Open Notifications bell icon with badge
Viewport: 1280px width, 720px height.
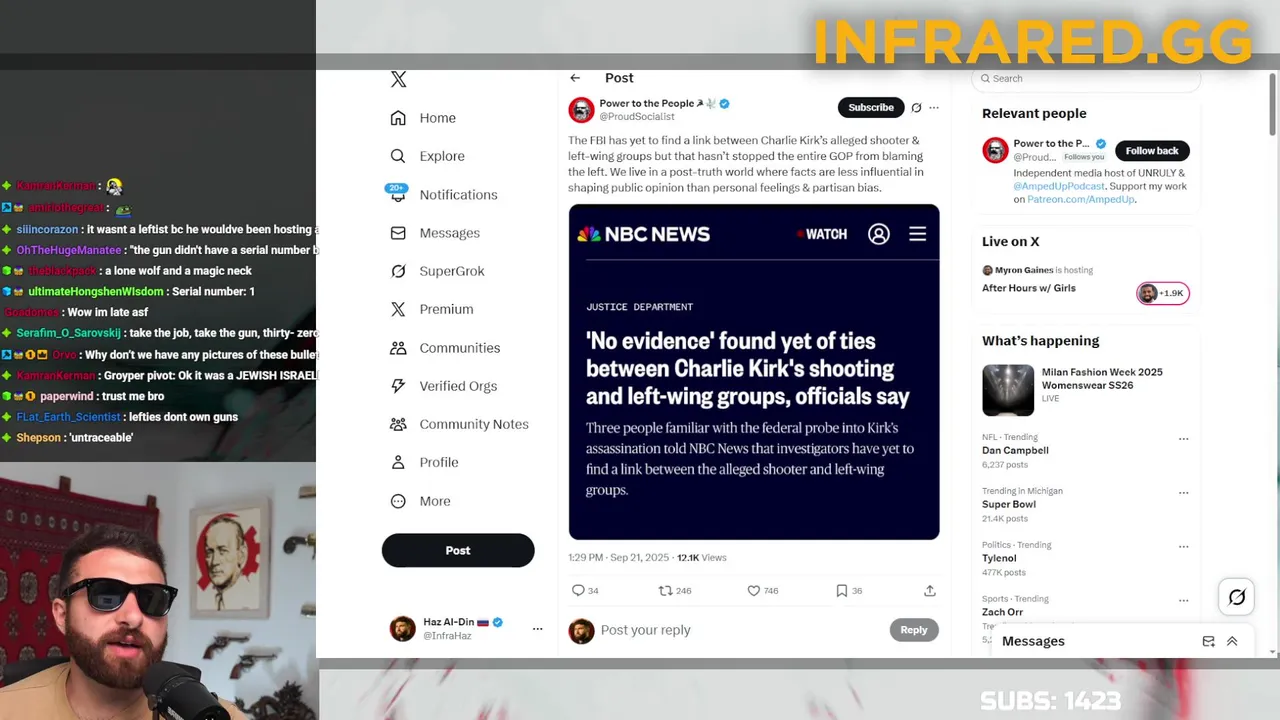(398, 193)
